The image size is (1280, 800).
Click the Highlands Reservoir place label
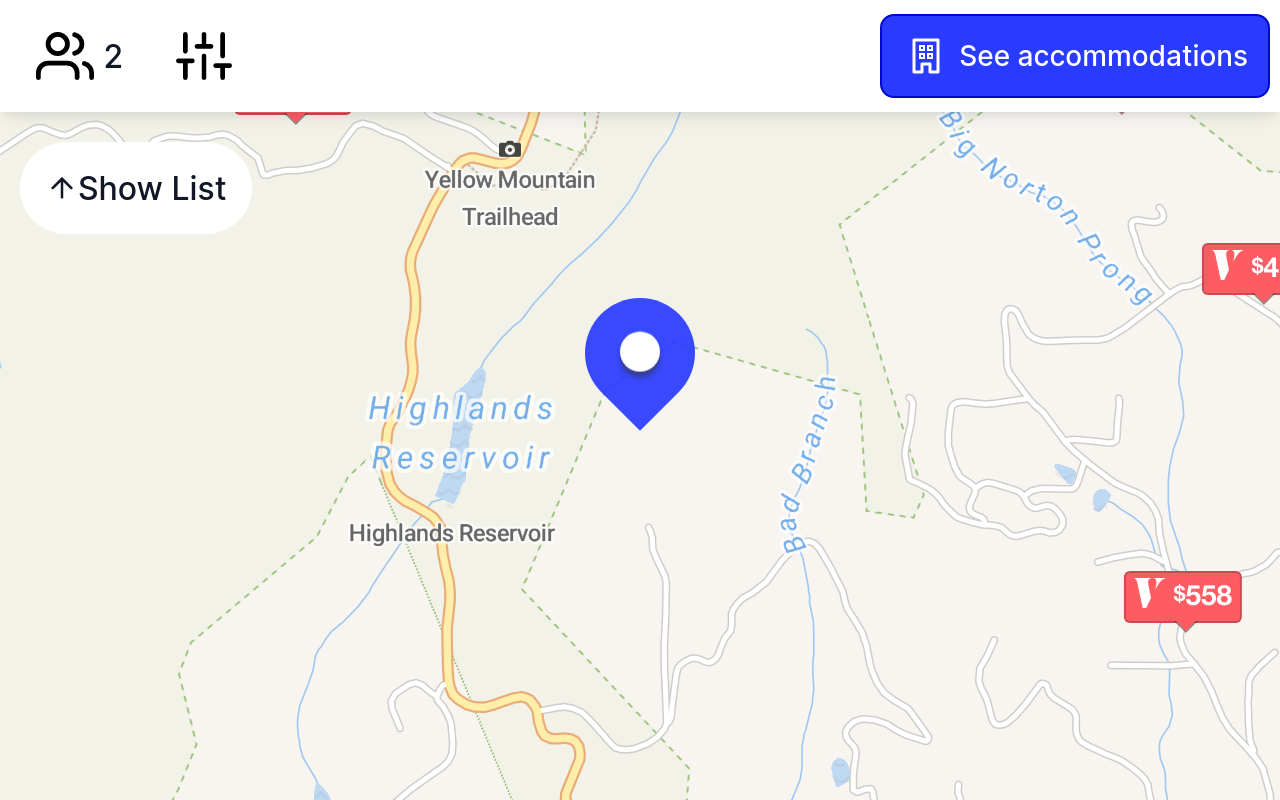452,533
